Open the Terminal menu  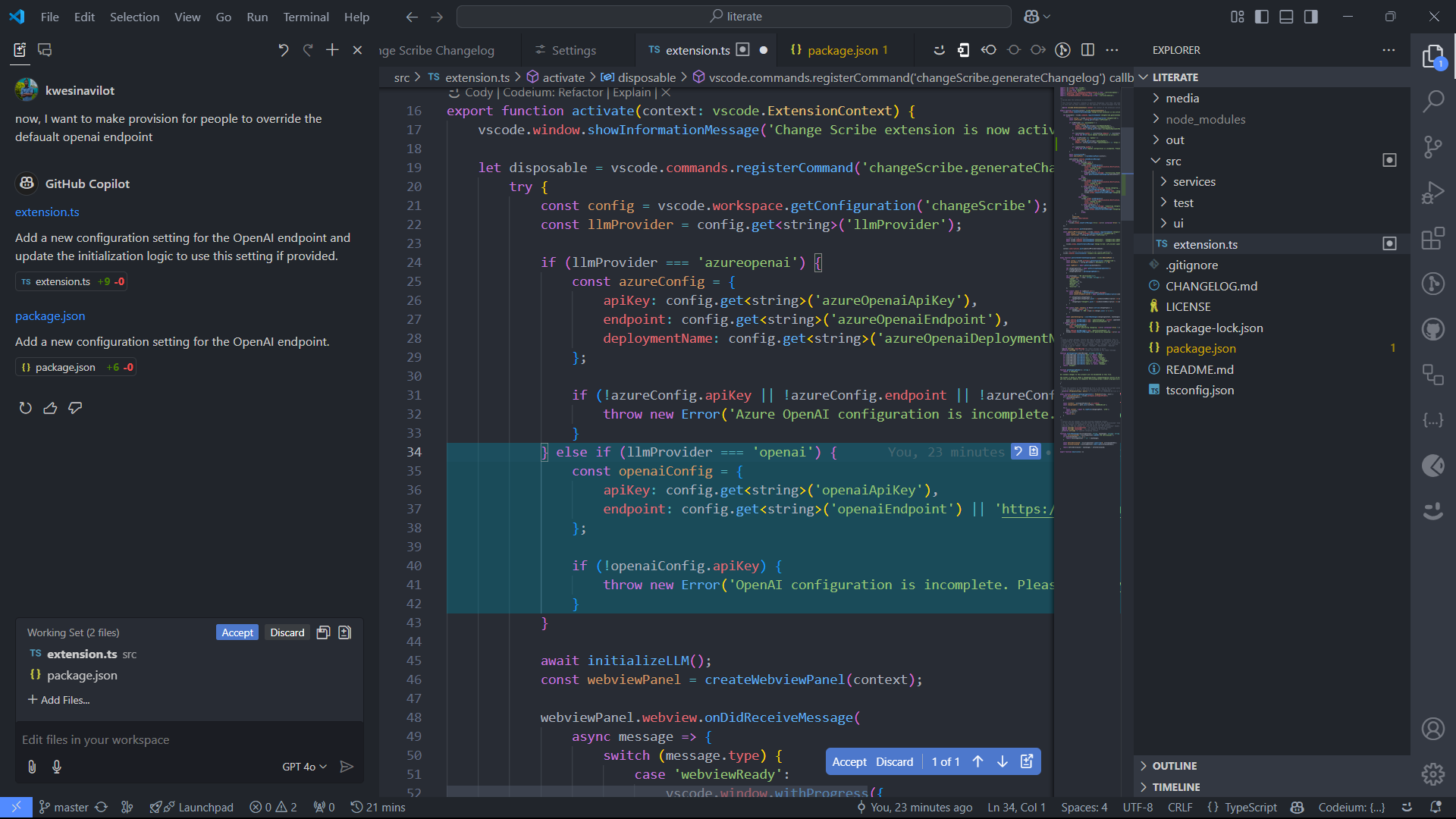[x=306, y=17]
